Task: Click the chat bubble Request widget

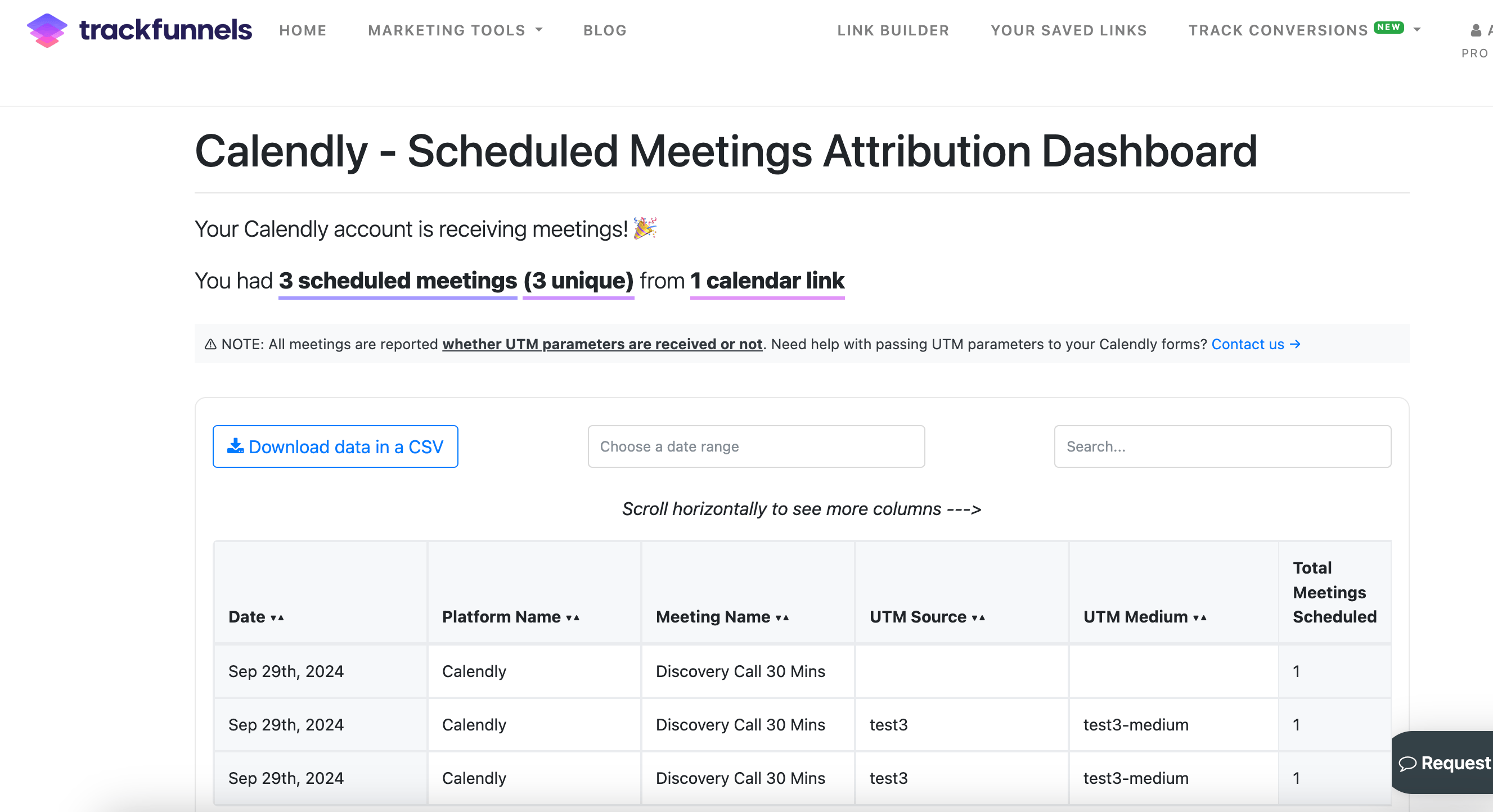Action: (x=1442, y=763)
